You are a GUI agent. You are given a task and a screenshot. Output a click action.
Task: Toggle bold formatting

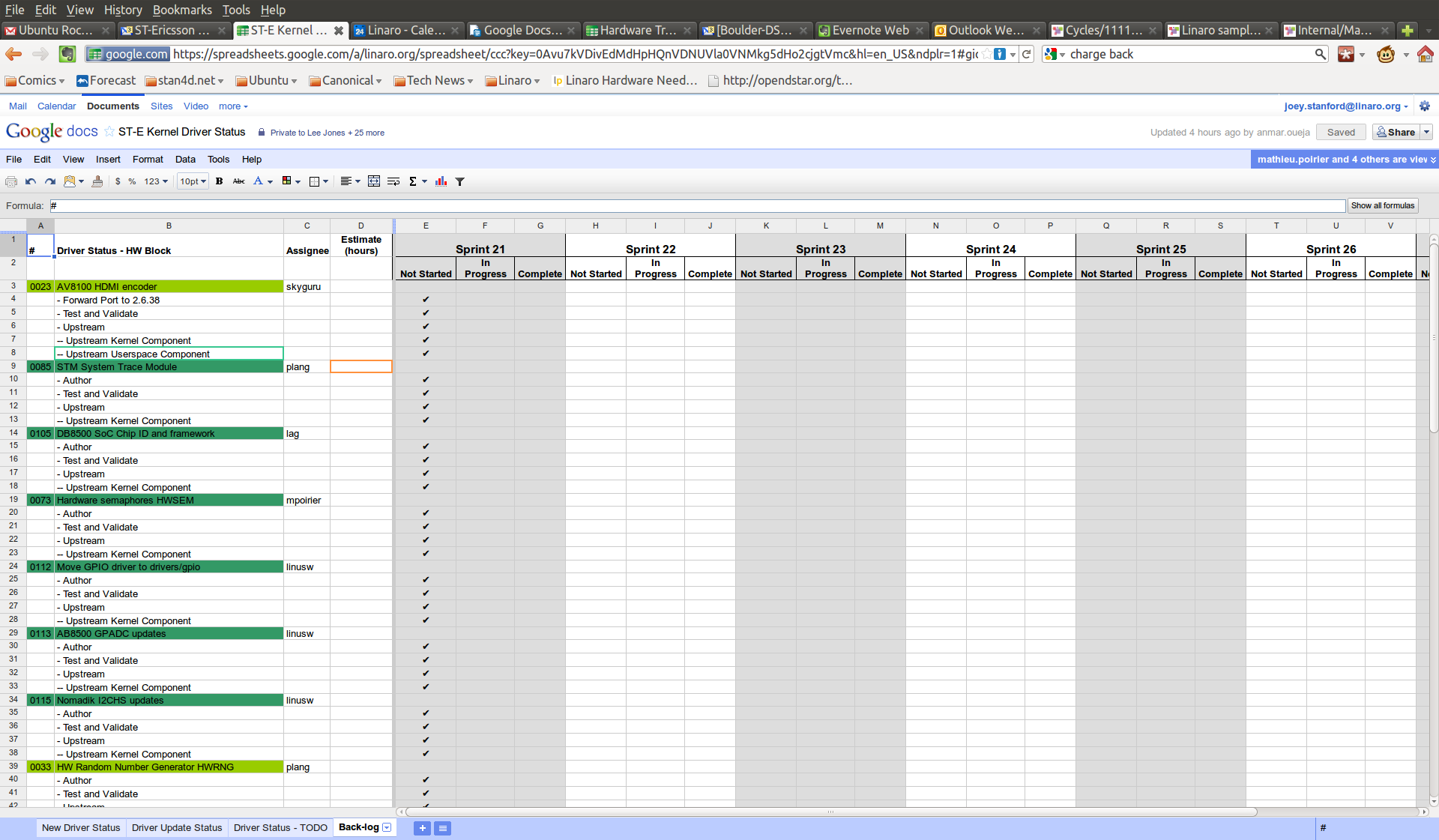[x=220, y=181]
